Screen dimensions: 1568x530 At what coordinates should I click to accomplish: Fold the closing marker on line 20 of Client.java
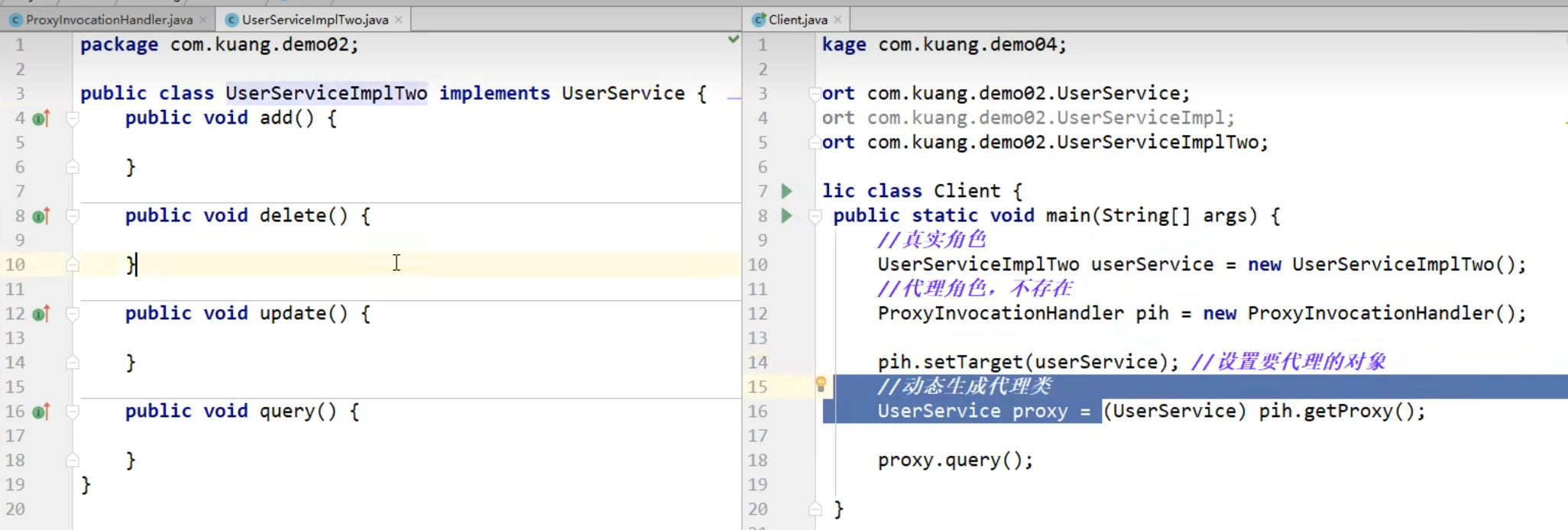click(815, 509)
